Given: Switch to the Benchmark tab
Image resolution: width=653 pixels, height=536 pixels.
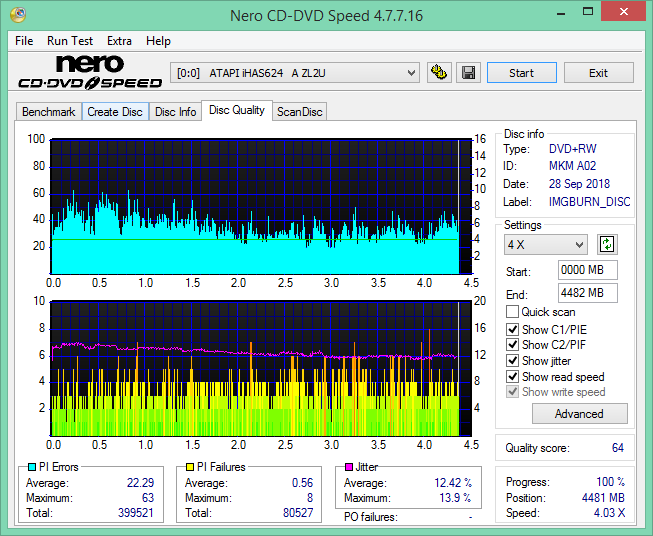Looking at the screenshot, I should [49, 112].
